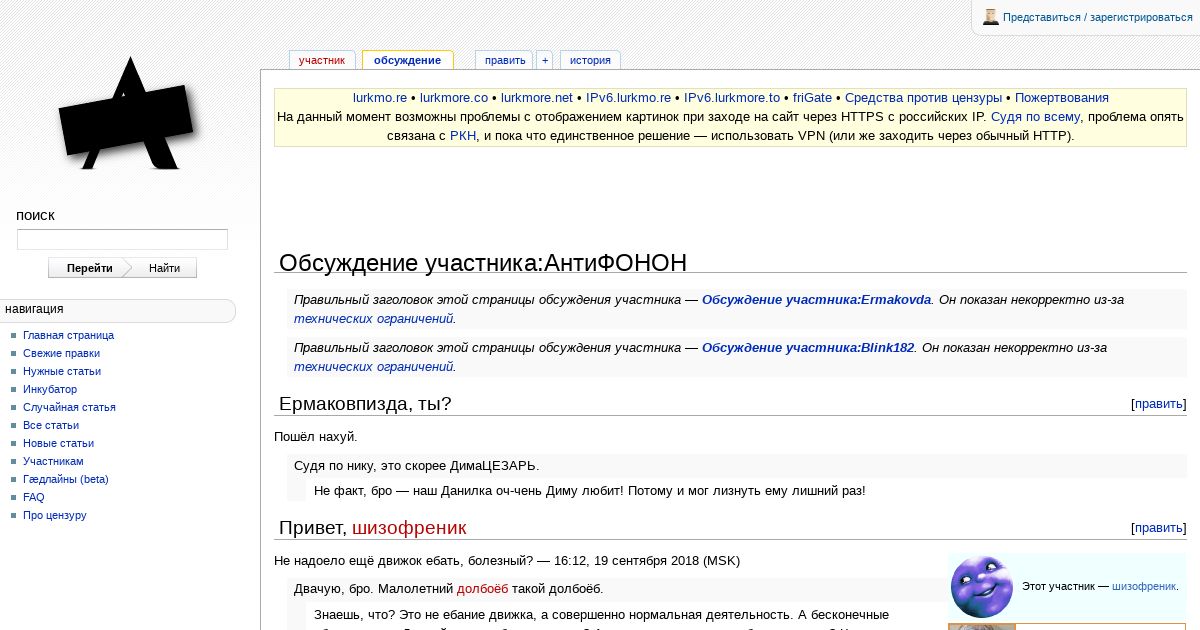This screenshot has height=630, width=1200.
Task: Edit the 'Привет, шизофреник' section
Action: click(1158, 528)
